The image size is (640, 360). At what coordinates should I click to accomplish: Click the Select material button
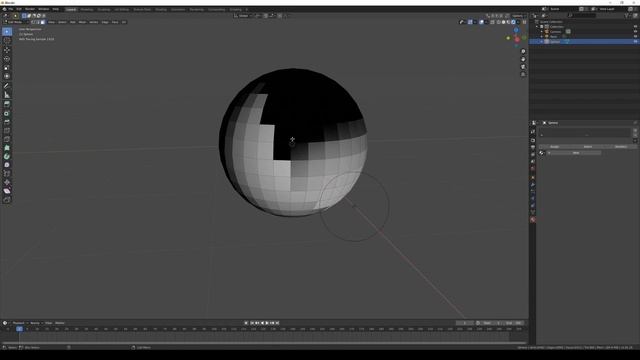pyautogui.click(x=588, y=147)
